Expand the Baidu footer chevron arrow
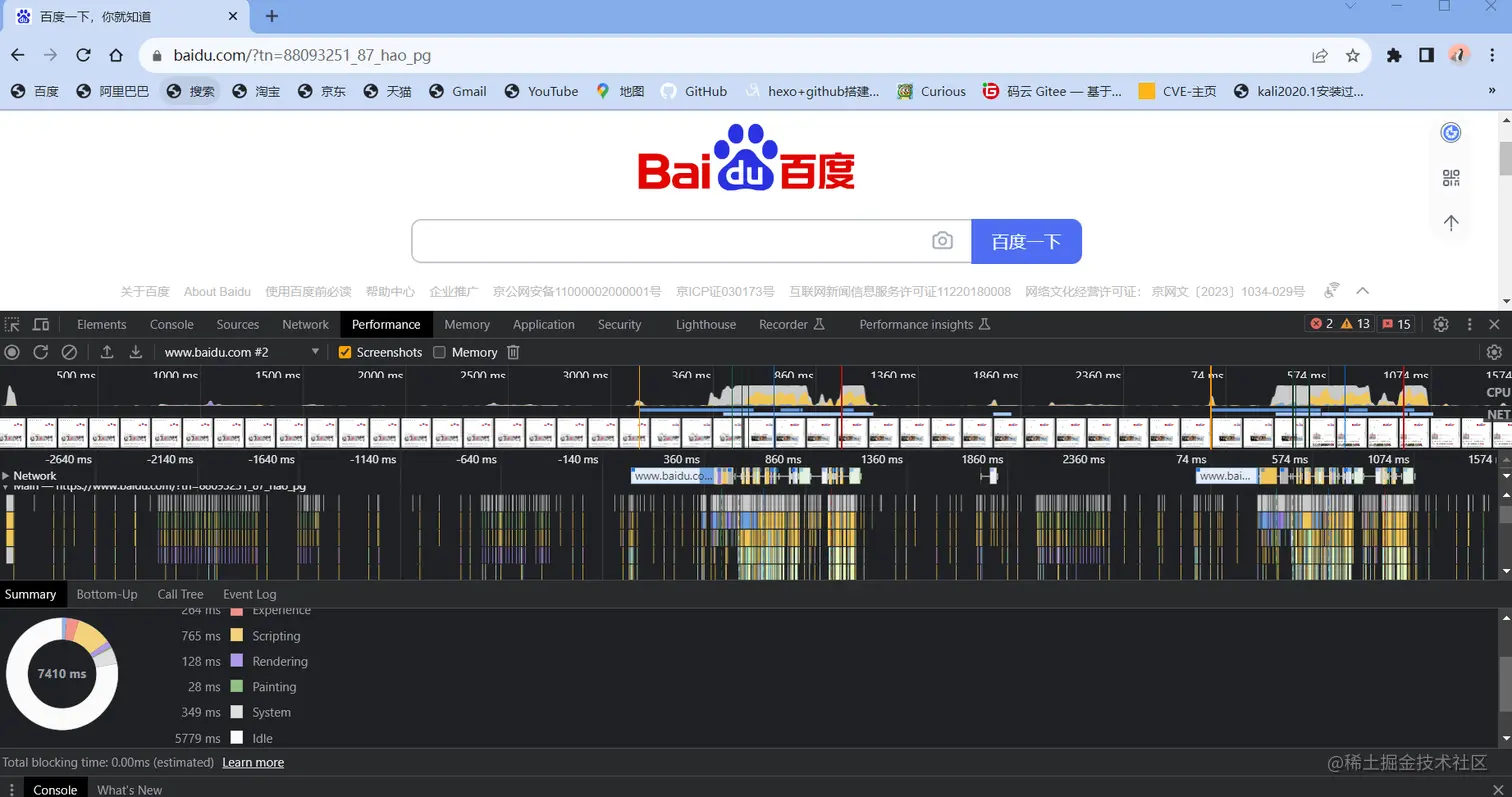 click(1362, 291)
